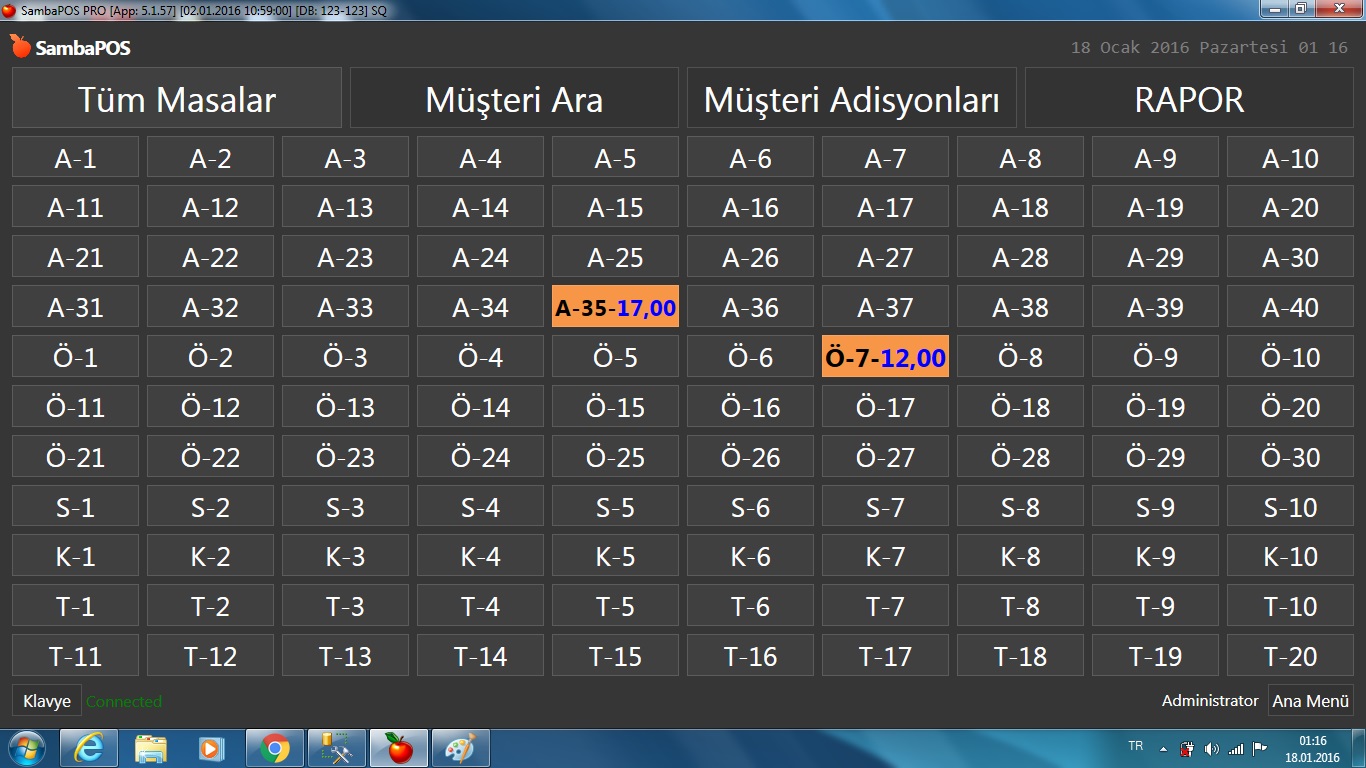Open occupied table A-35 with 17,00 balance
This screenshot has width=1366, height=768.
pos(615,307)
